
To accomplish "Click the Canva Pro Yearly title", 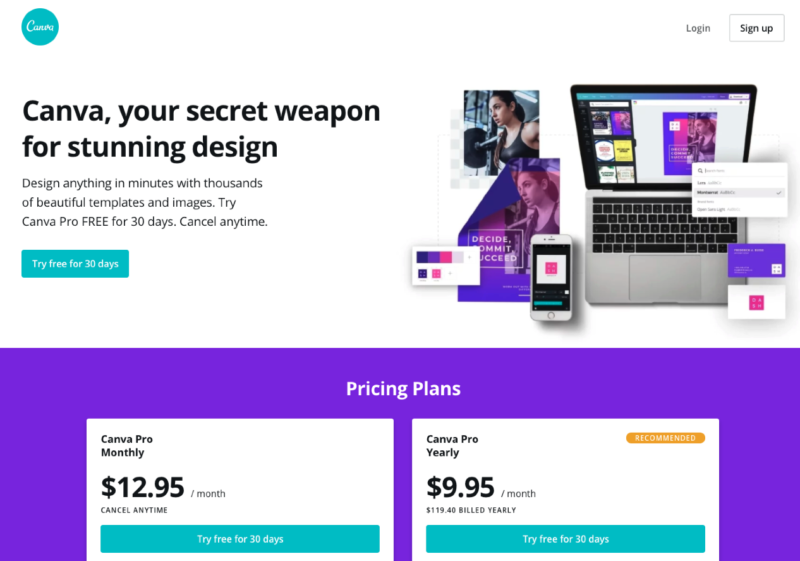I will [x=452, y=446].
